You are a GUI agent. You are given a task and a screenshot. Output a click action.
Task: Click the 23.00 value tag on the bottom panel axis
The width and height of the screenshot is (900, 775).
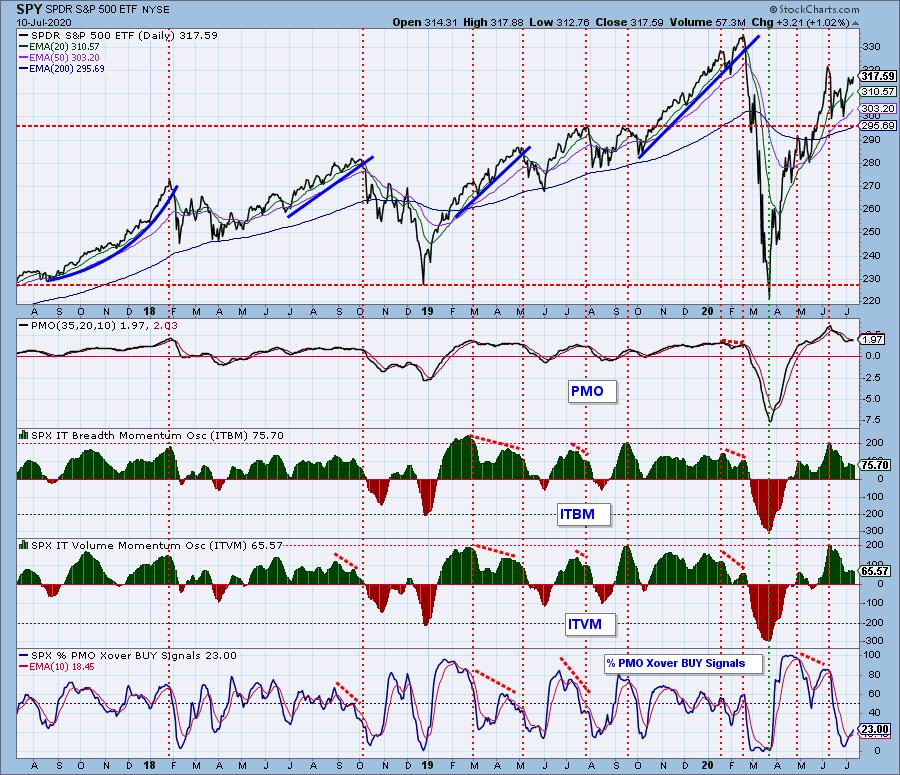click(875, 730)
